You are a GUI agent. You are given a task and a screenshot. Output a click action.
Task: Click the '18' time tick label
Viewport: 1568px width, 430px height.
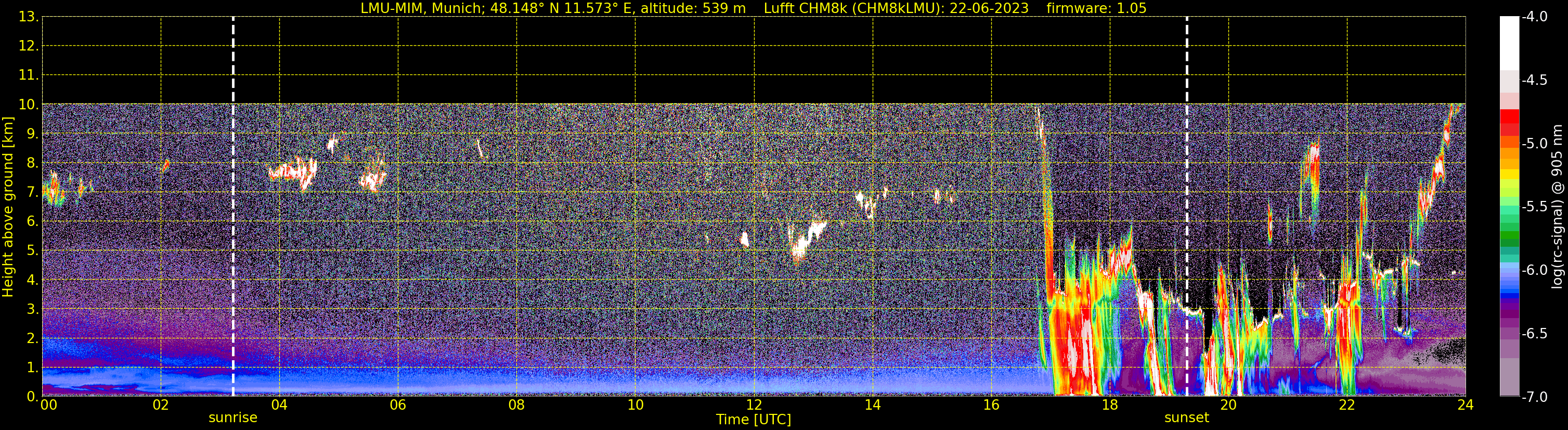1110,405
